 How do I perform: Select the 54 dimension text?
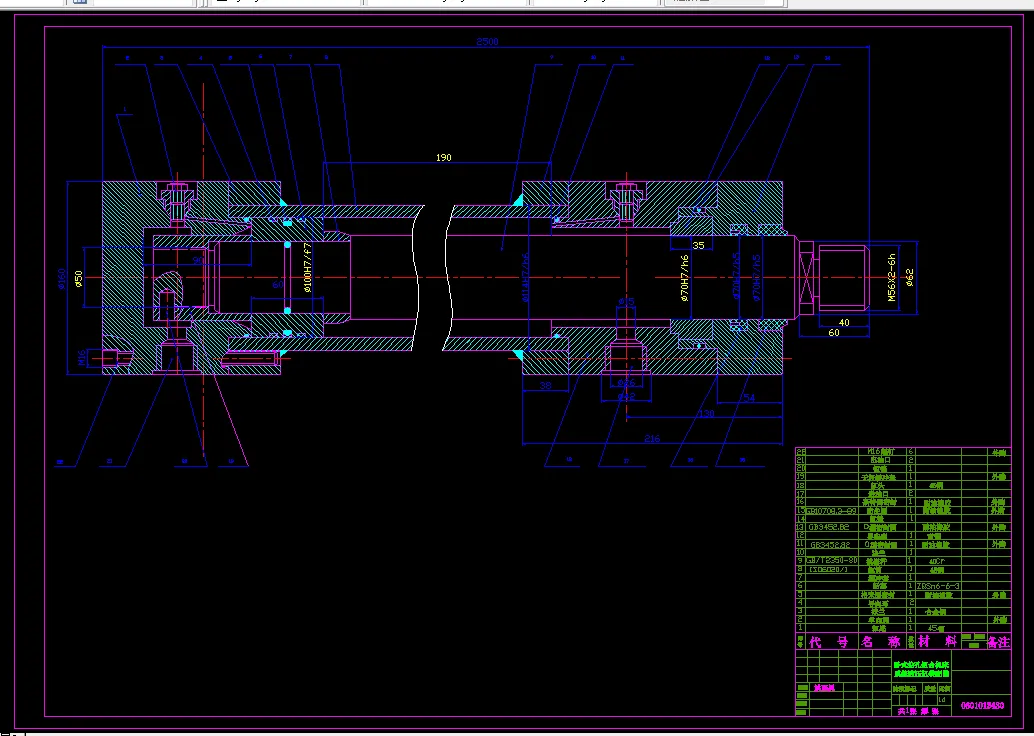click(x=749, y=398)
